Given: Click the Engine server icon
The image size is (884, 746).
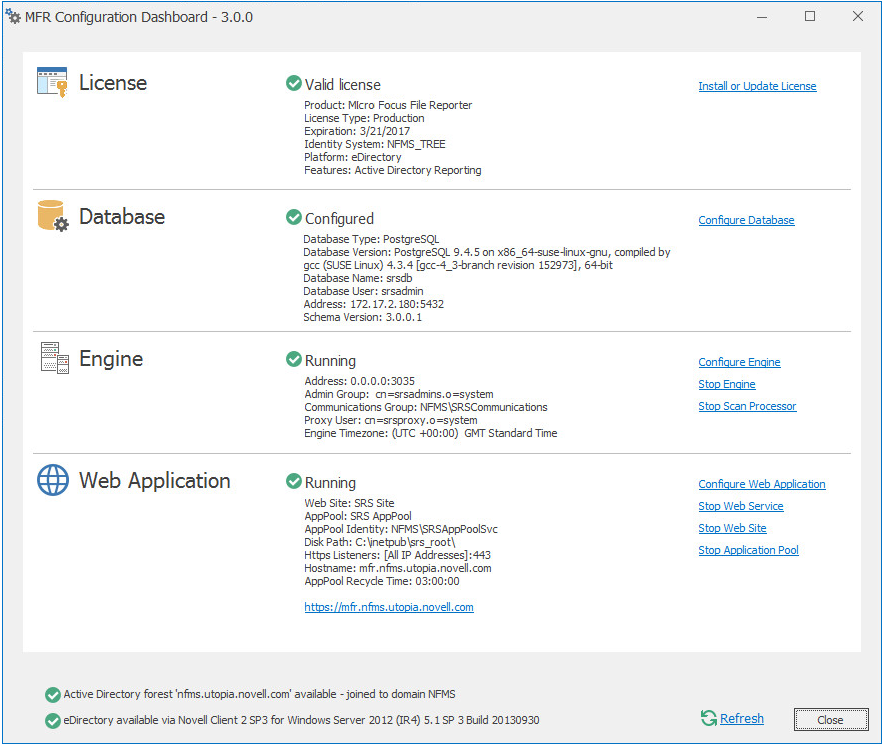Looking at the screenshot, I should (x=54, y=358).
